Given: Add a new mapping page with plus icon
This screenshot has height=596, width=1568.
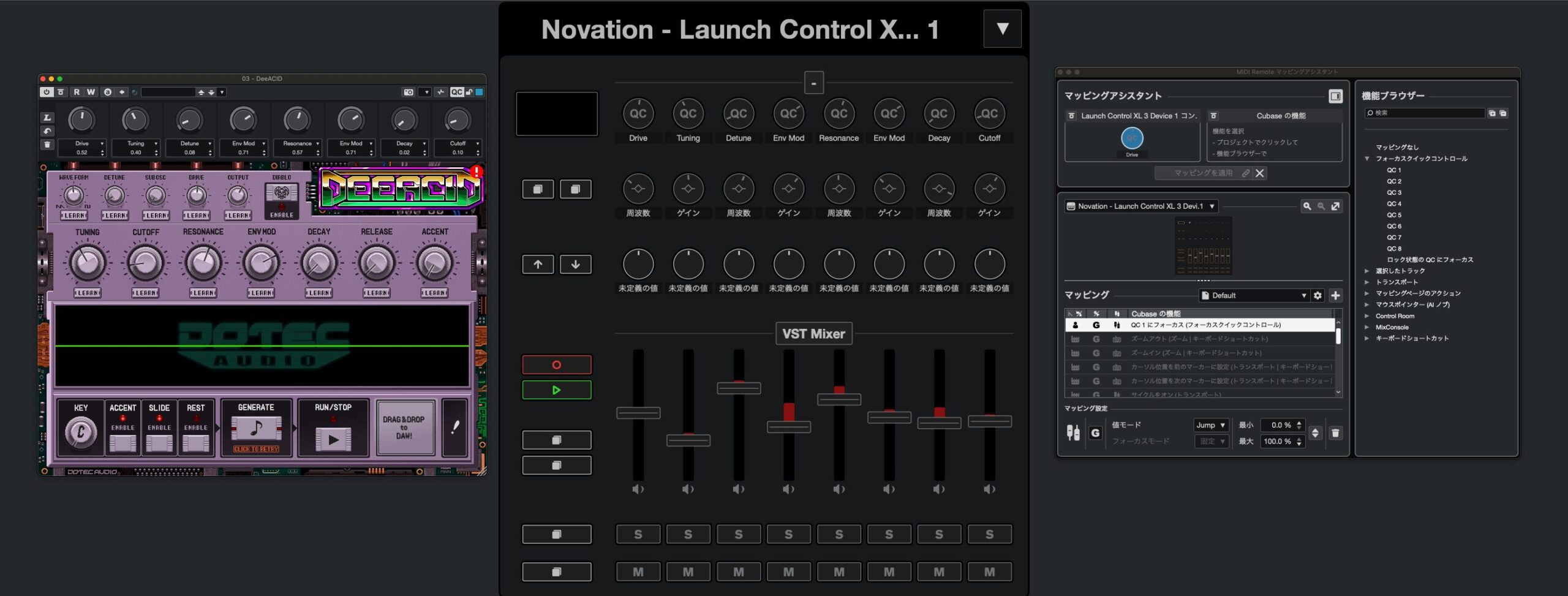Looking at the screenshot, I should [x=1336, y=295].
